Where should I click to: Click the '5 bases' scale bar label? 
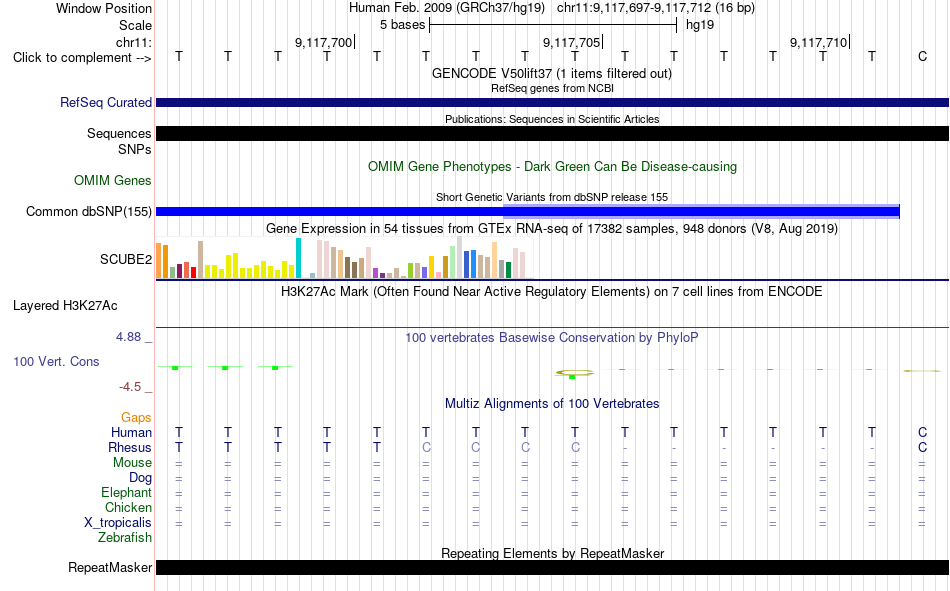pyautogui.click(x=402, y=25)
